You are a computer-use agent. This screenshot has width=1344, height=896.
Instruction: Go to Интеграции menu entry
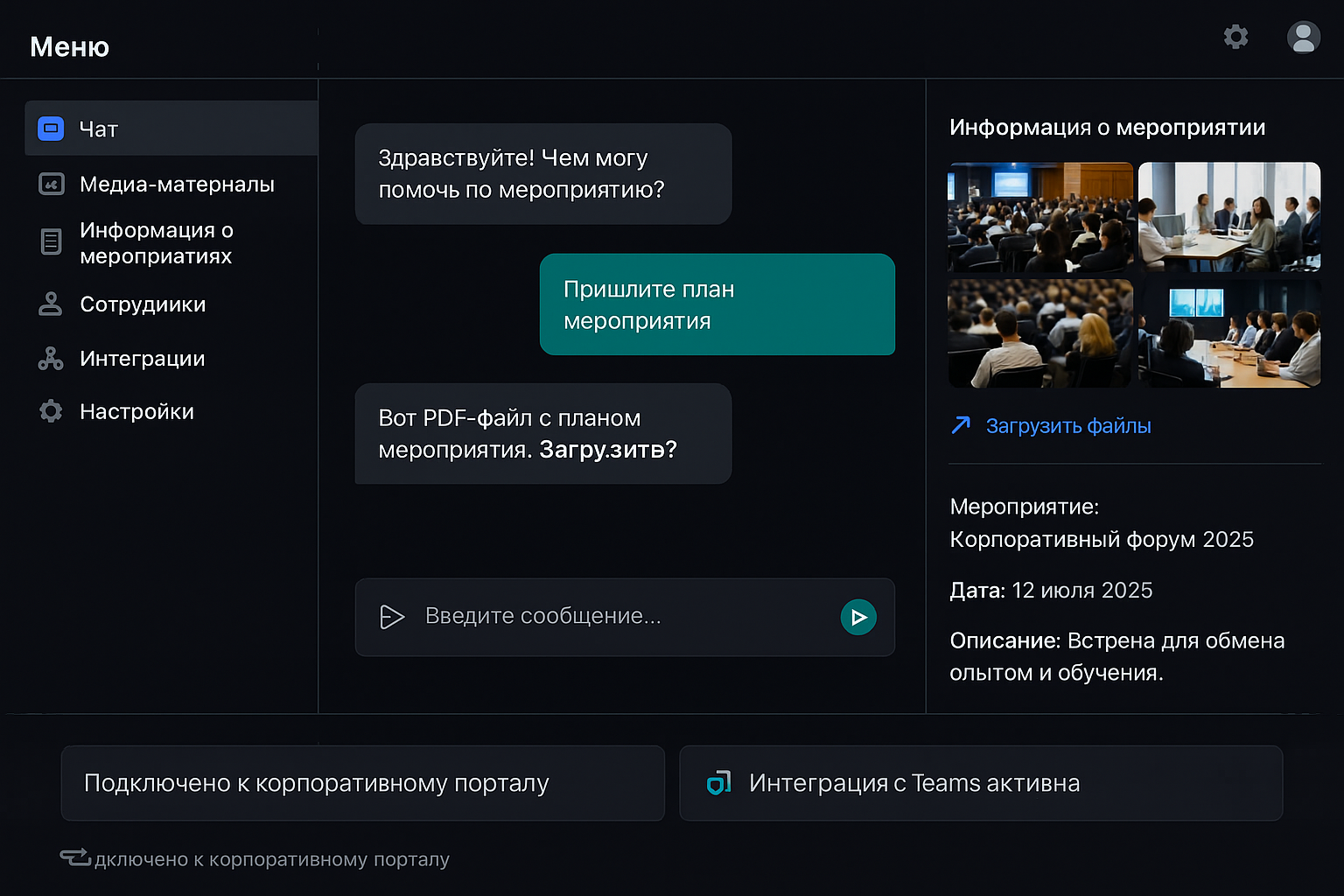coord(142,358)
